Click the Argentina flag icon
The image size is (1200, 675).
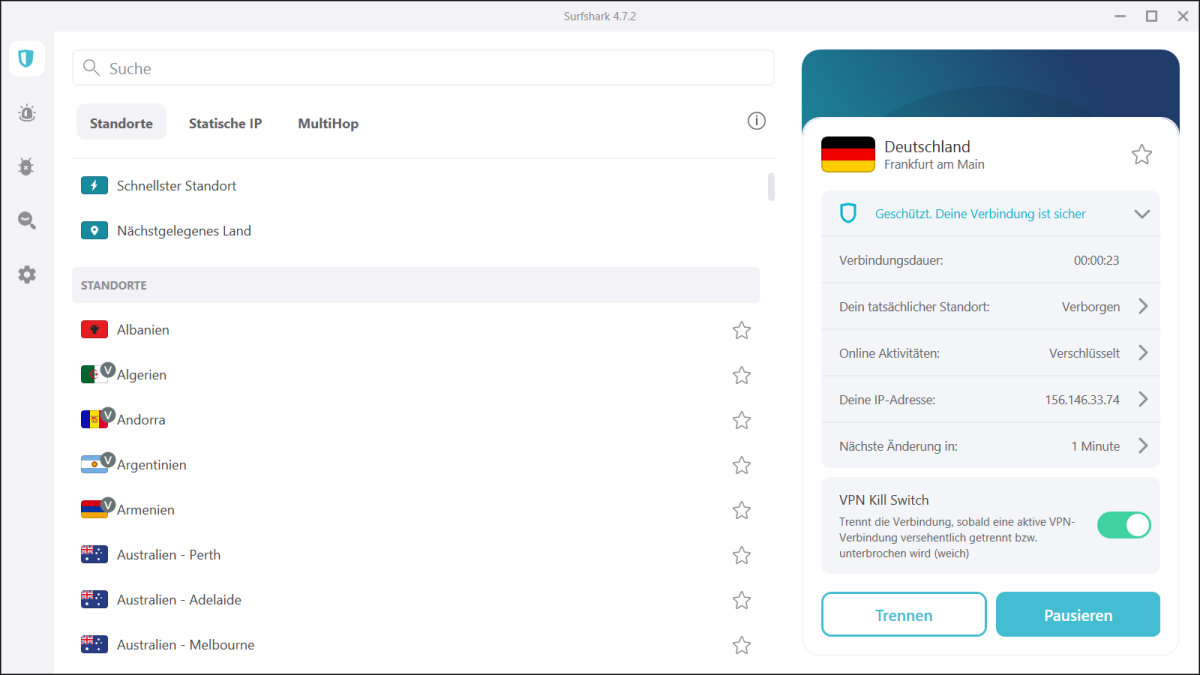tap(94, 465)
